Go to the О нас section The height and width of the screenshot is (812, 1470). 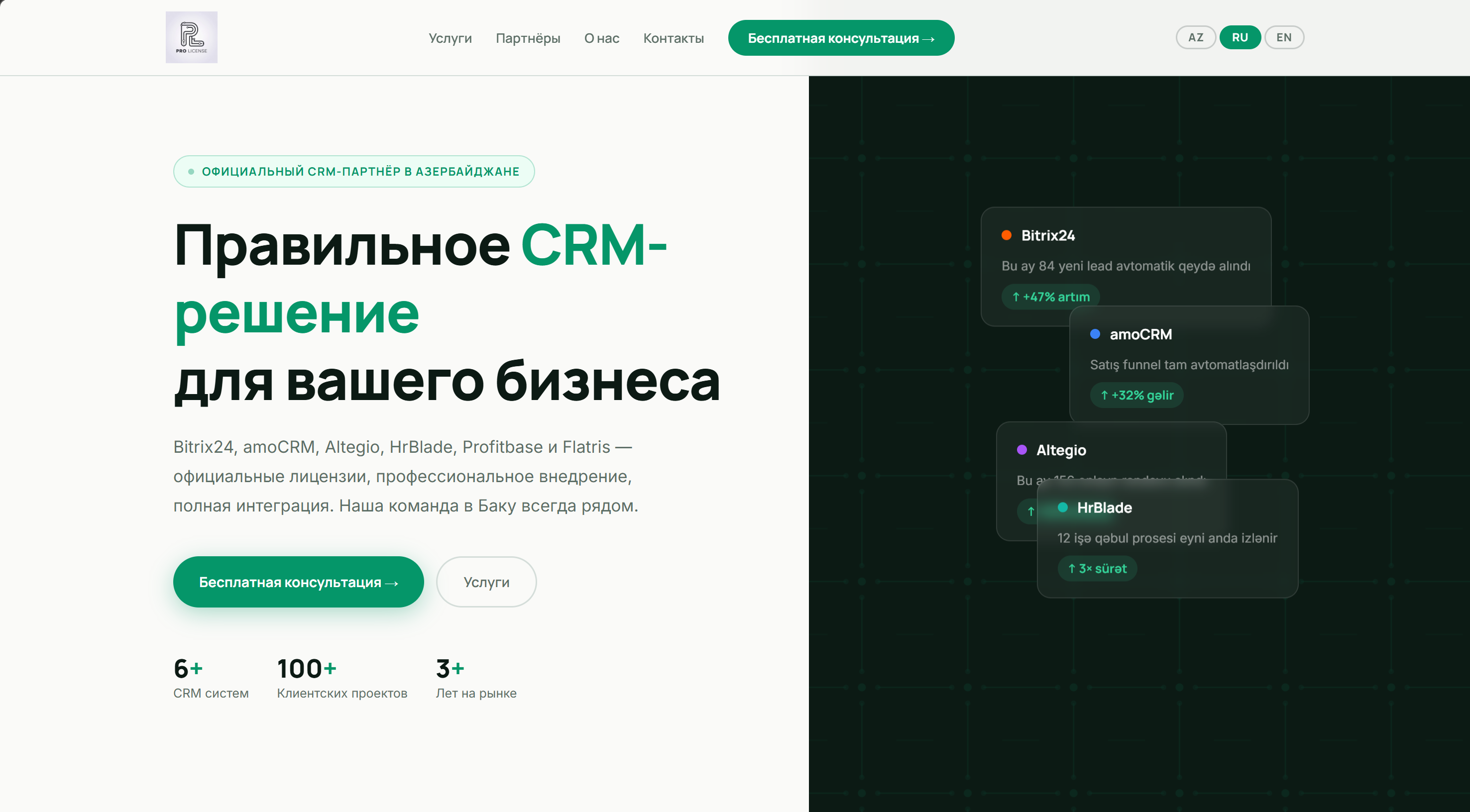pos(601,38)
